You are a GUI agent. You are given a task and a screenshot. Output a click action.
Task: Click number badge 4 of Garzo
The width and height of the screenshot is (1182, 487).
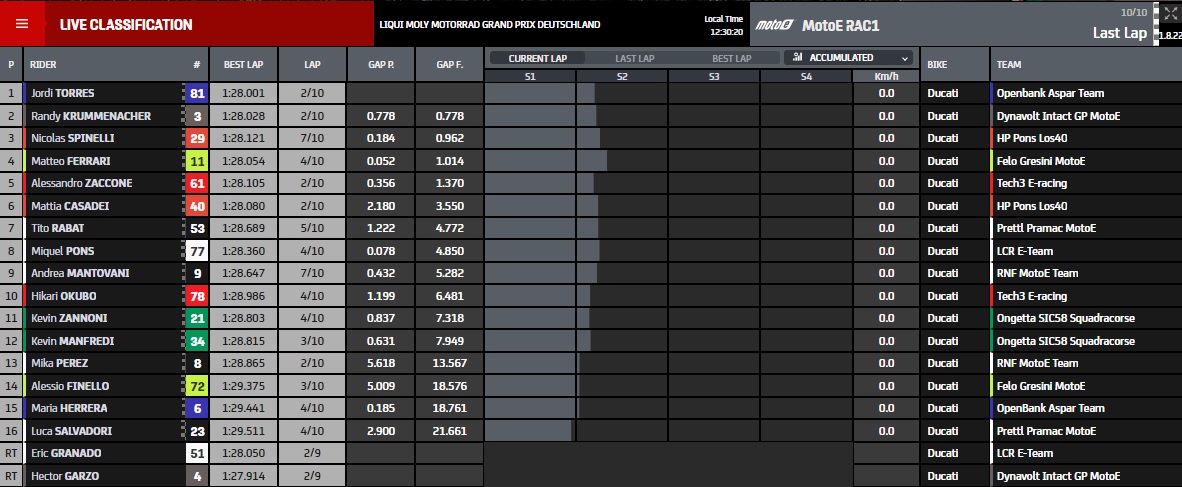pyautogui.click(x=197, y=476)
